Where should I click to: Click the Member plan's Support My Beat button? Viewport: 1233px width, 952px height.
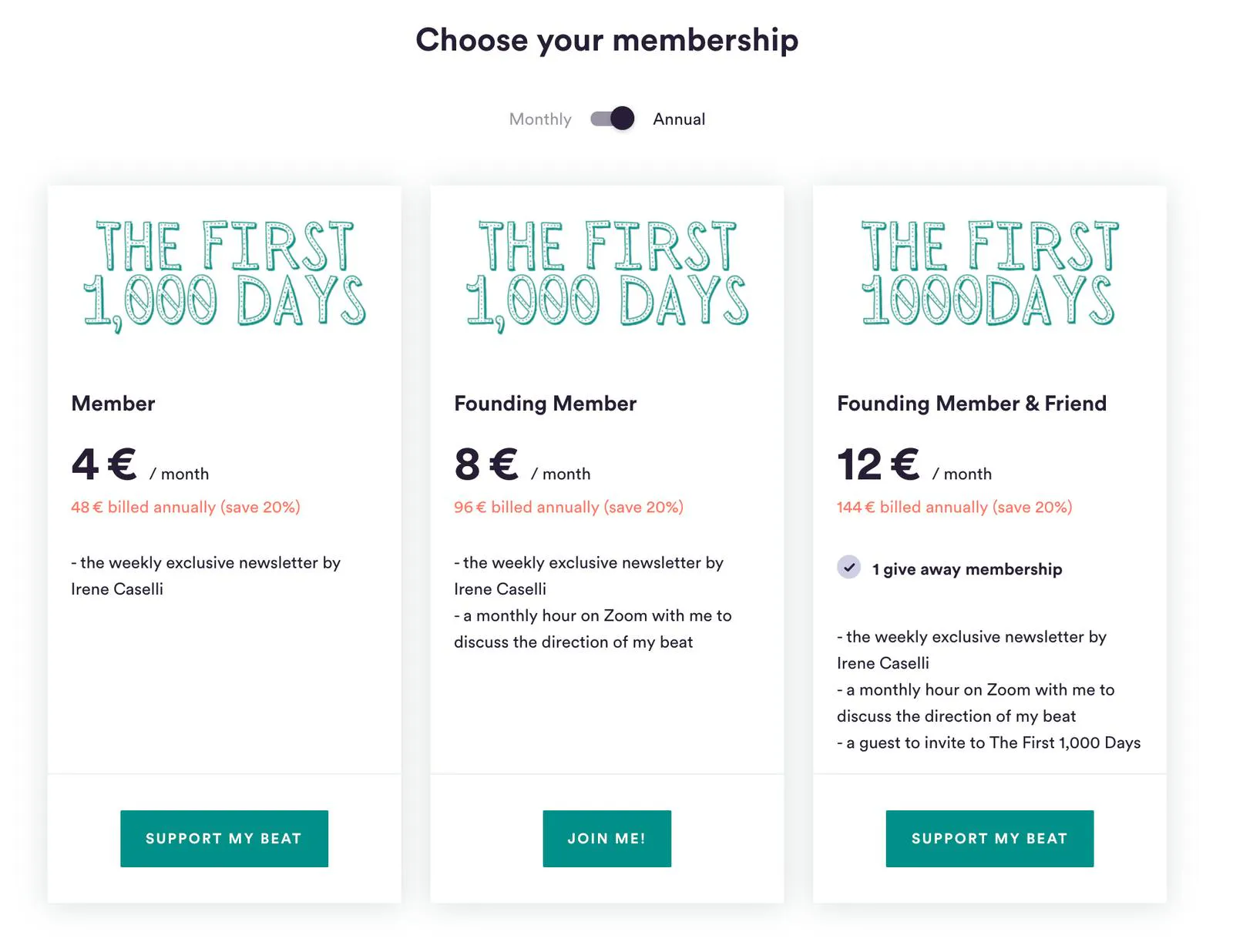[x=224, y=839]
